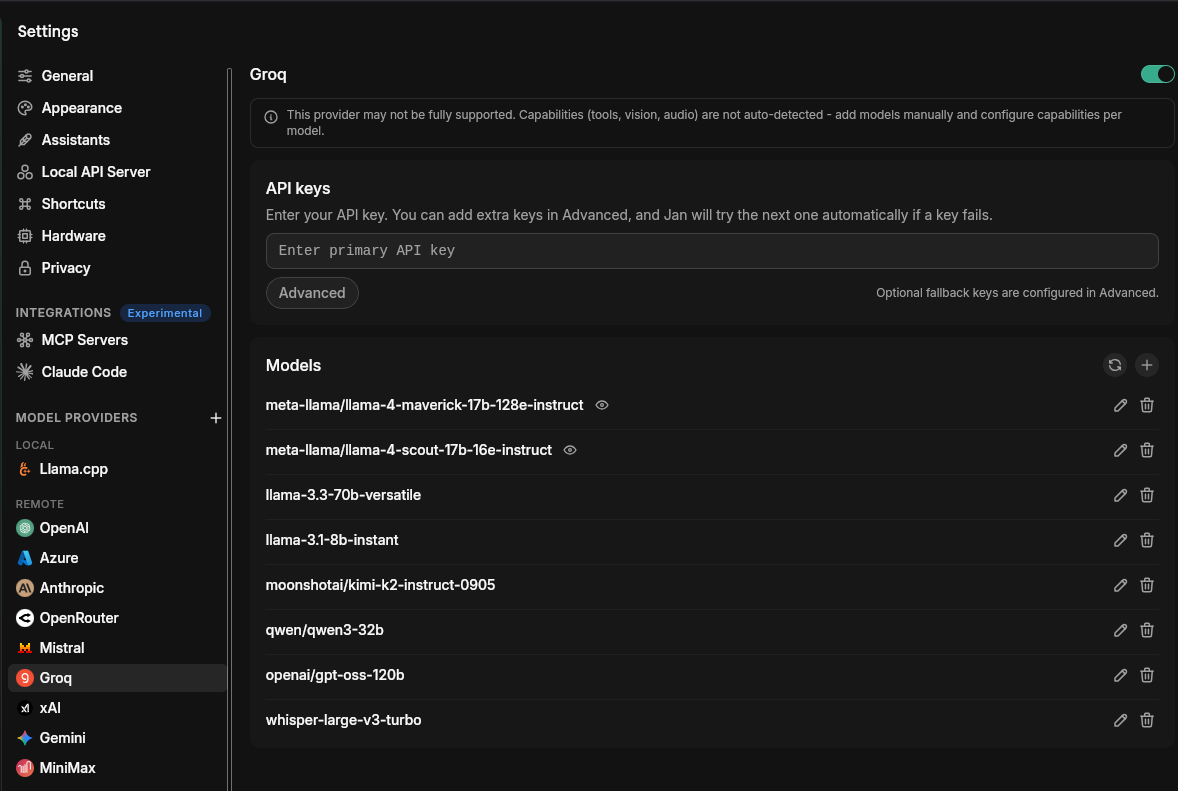Click the whisper-large-v3-turbo model name
1178x791 pixels.
[x=343, y=720]
